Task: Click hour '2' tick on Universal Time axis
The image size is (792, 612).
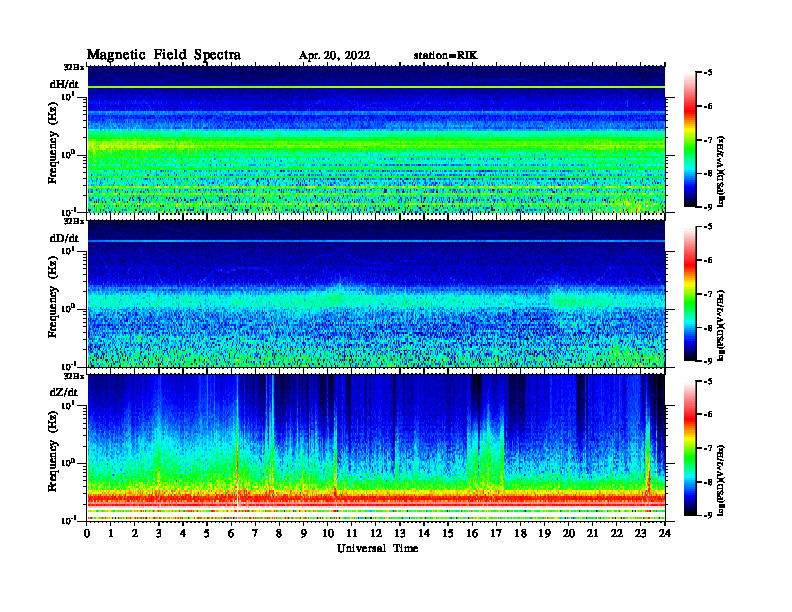Action: coord(135,533)
